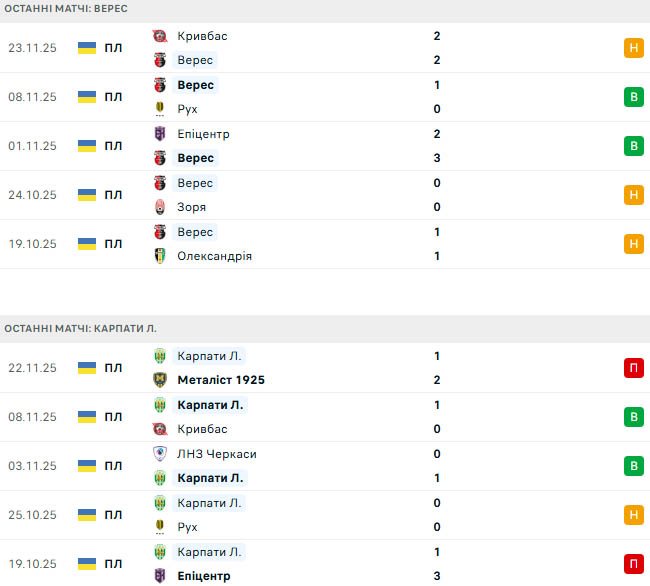This screenshot has height=586, width=650.
Task: Click loss badge for Карпати 19.10.25 match
Action: [x=633, y=564]
